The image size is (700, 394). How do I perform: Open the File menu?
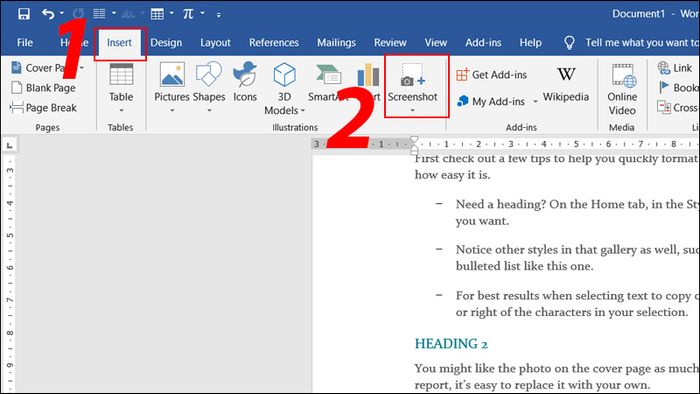[x=25, y=43]
